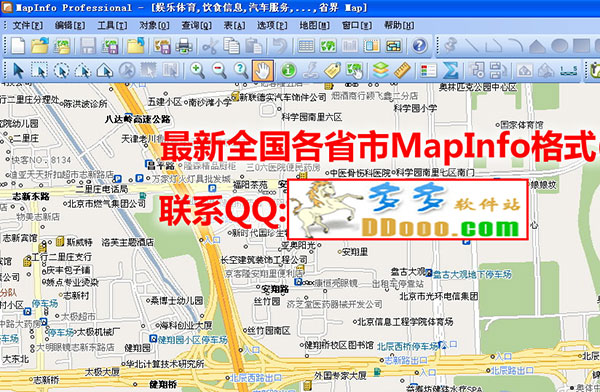Screen dimensions: 600x392
Task: Select the arrow Select tool
Action: point(18,70)
